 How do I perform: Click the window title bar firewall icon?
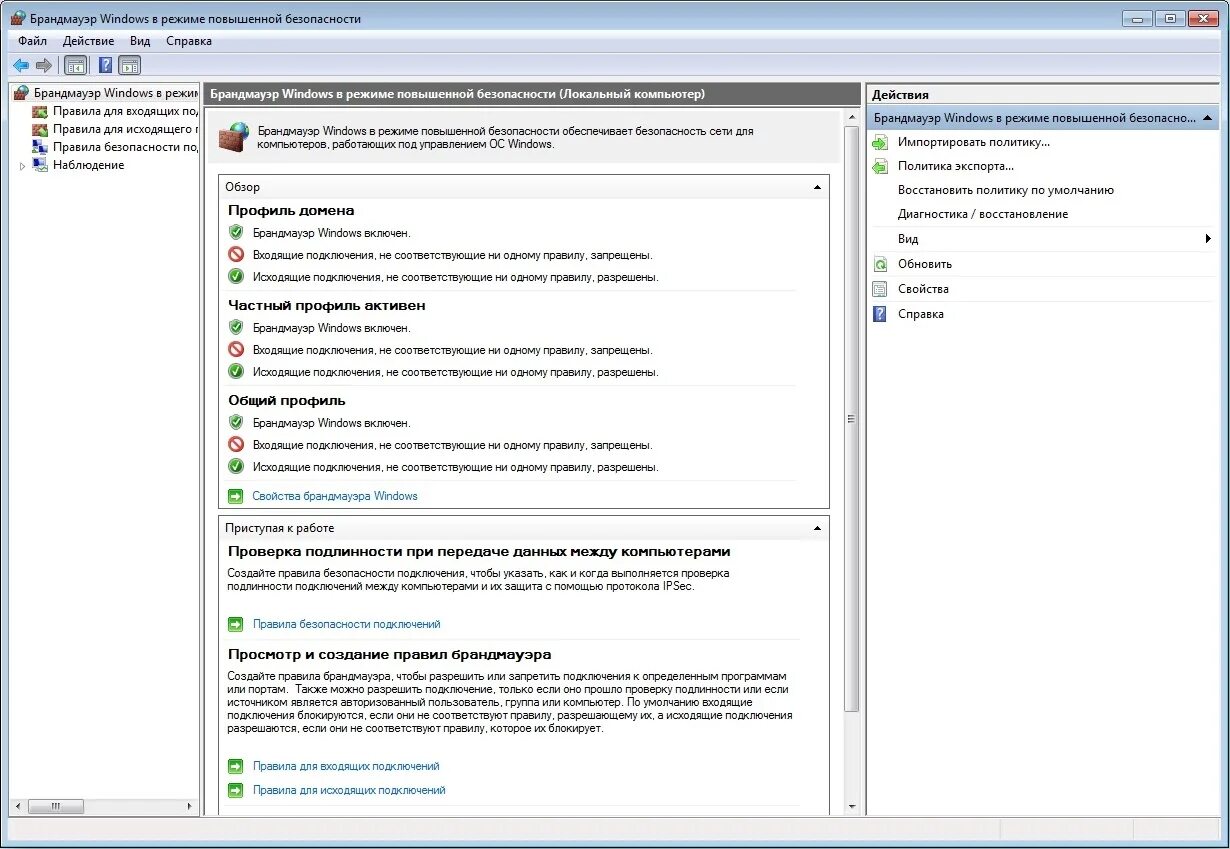tap(18, 18)
